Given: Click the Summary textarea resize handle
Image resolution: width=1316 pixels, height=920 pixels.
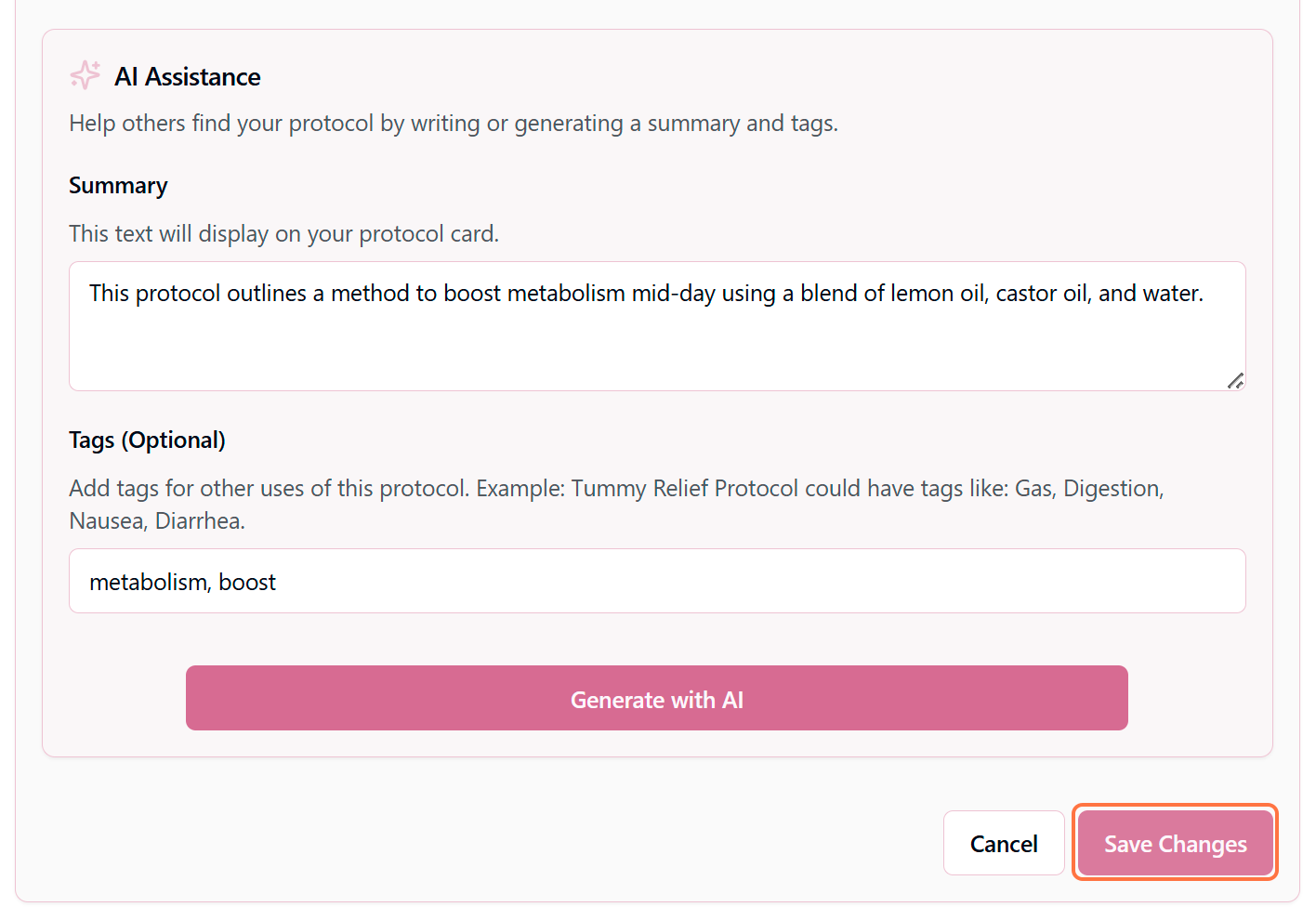Looking at the screenshot, I should 1235,380.
